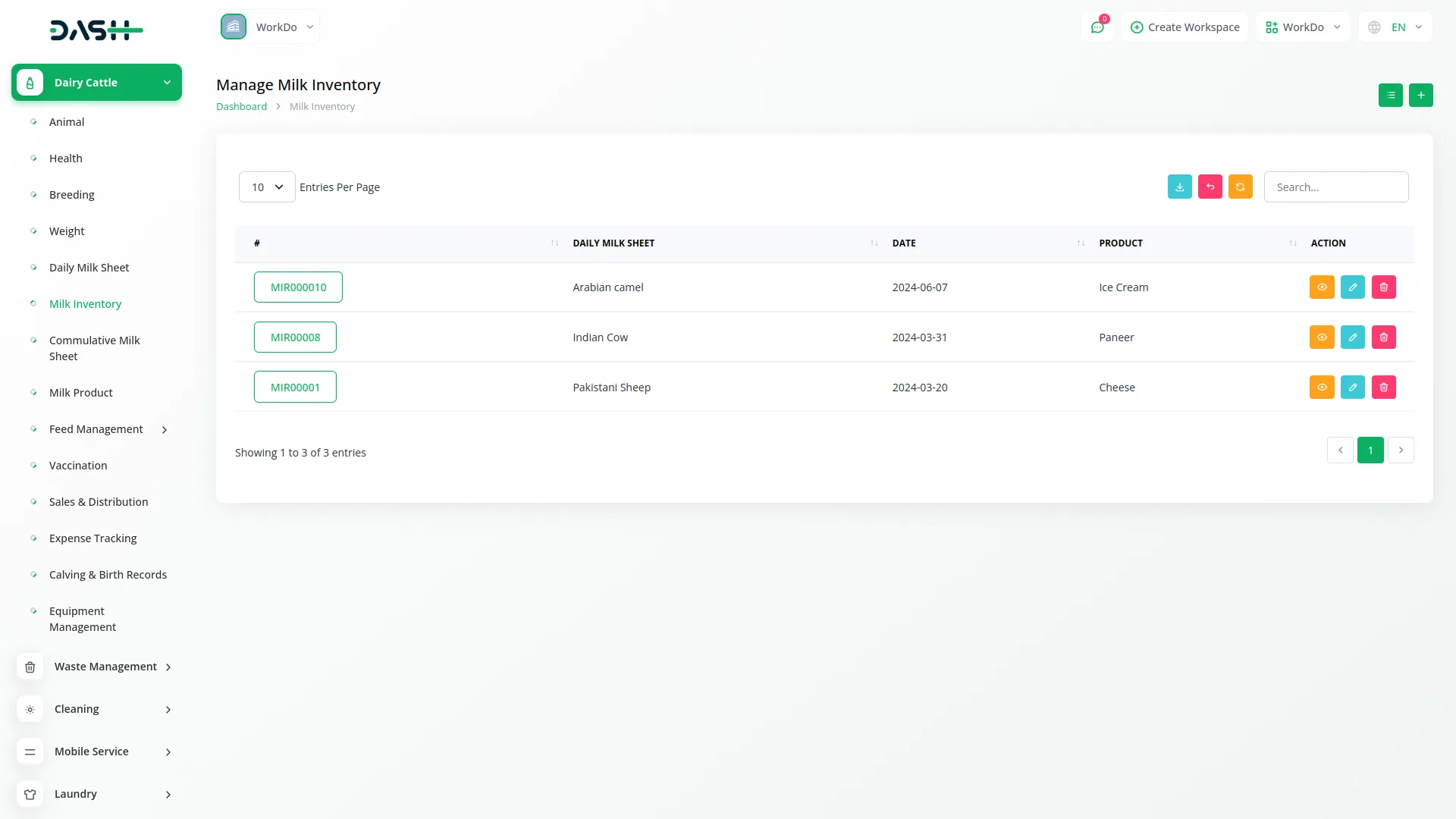The width and height of the screenshot is (1456, 819).
Task: Open Daily Milk Sheet in sidebar
Action: point(89,268)
